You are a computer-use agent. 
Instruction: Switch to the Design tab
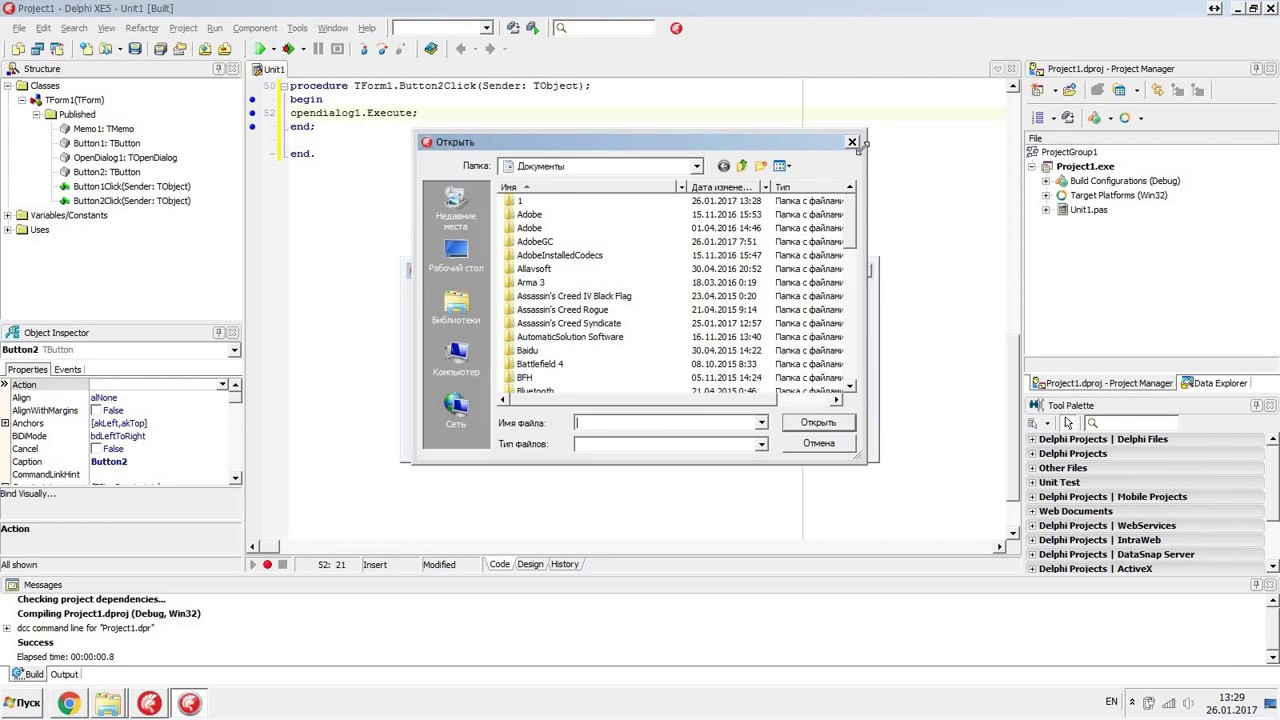[x=530, y=564]
